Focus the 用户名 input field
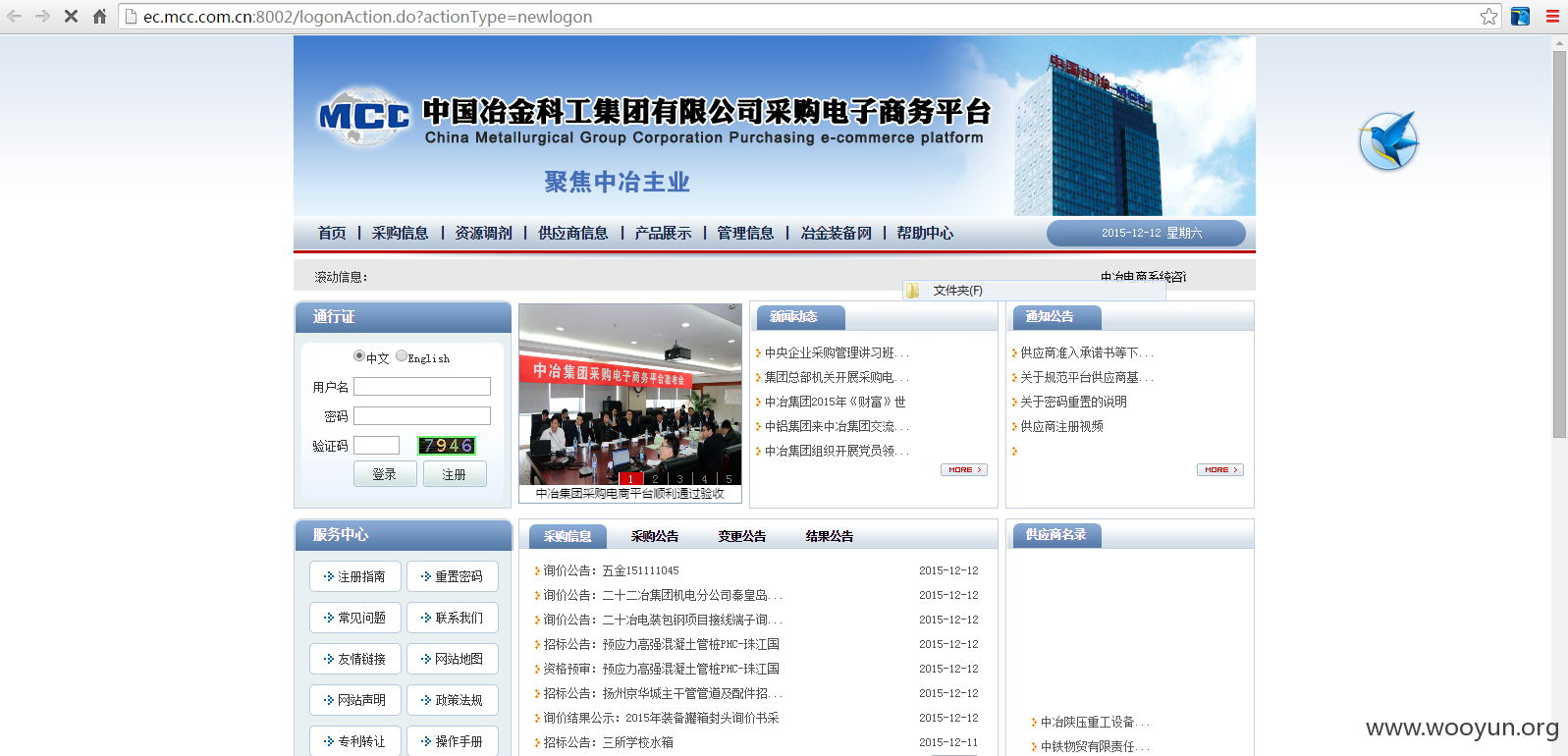This screenshot has height=756, width=1568. point(422,387)
